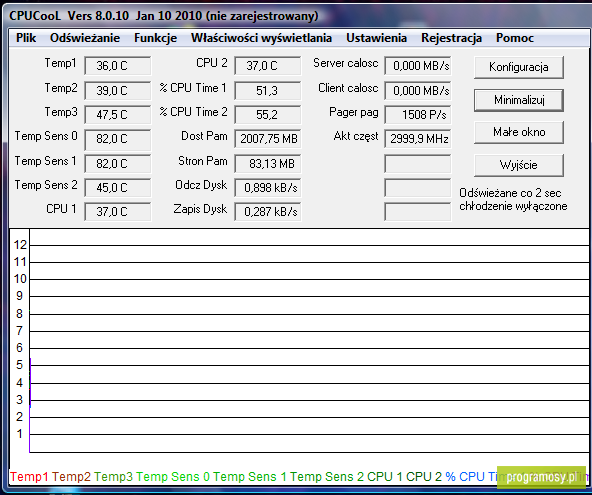Select the % CPU Time 1 value 51,3
Image resolution: width=592 pixels, height=495 pixels.
[x=268, y=91]
